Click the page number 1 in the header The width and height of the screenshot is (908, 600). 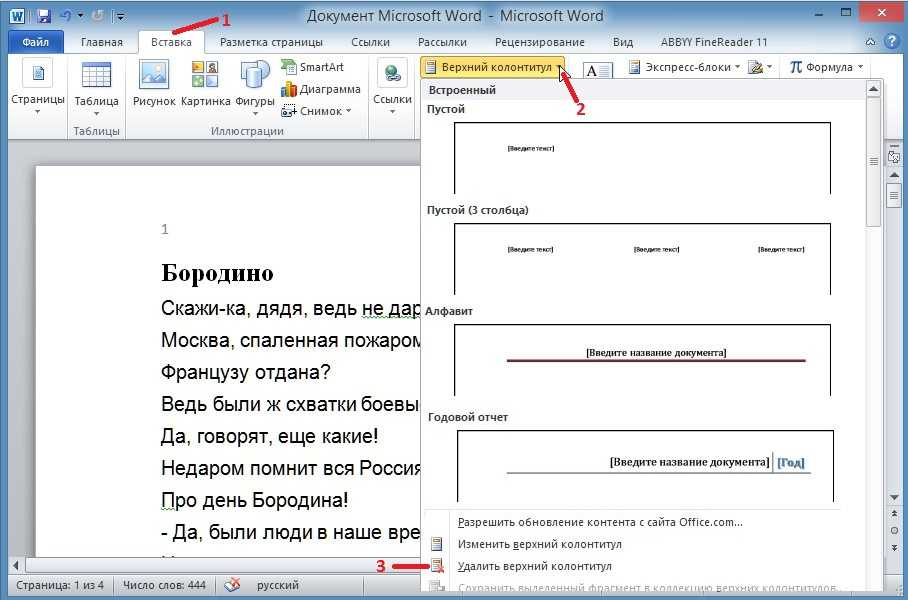(x=165, y=229)
